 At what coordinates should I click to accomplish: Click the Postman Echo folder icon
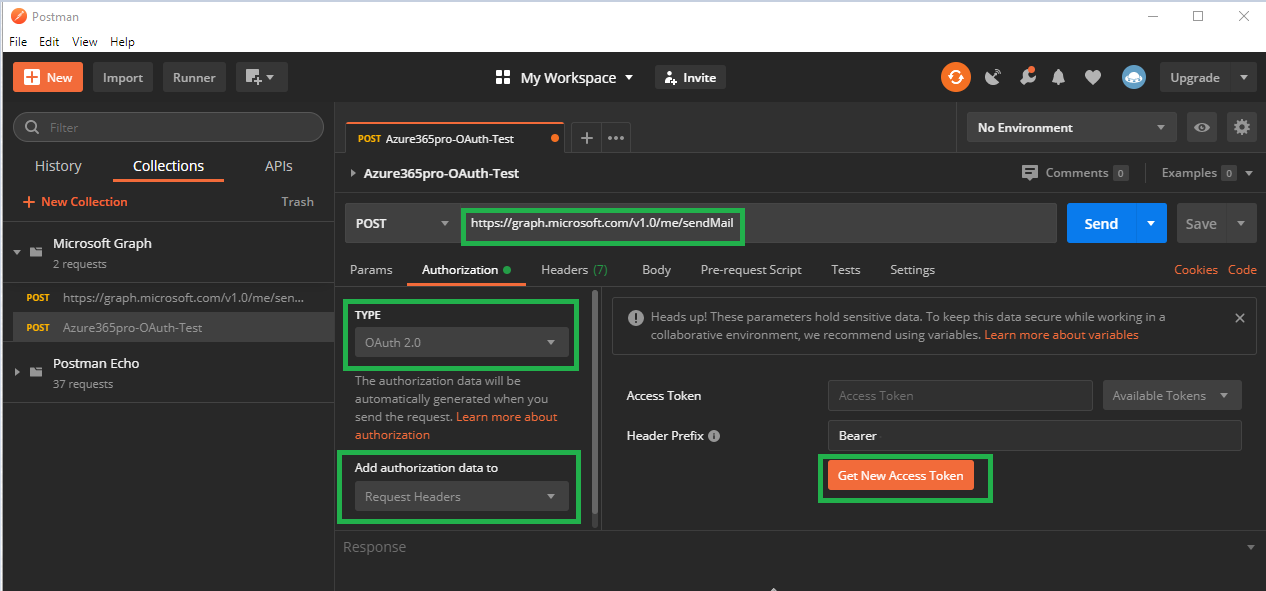(36, 372)
